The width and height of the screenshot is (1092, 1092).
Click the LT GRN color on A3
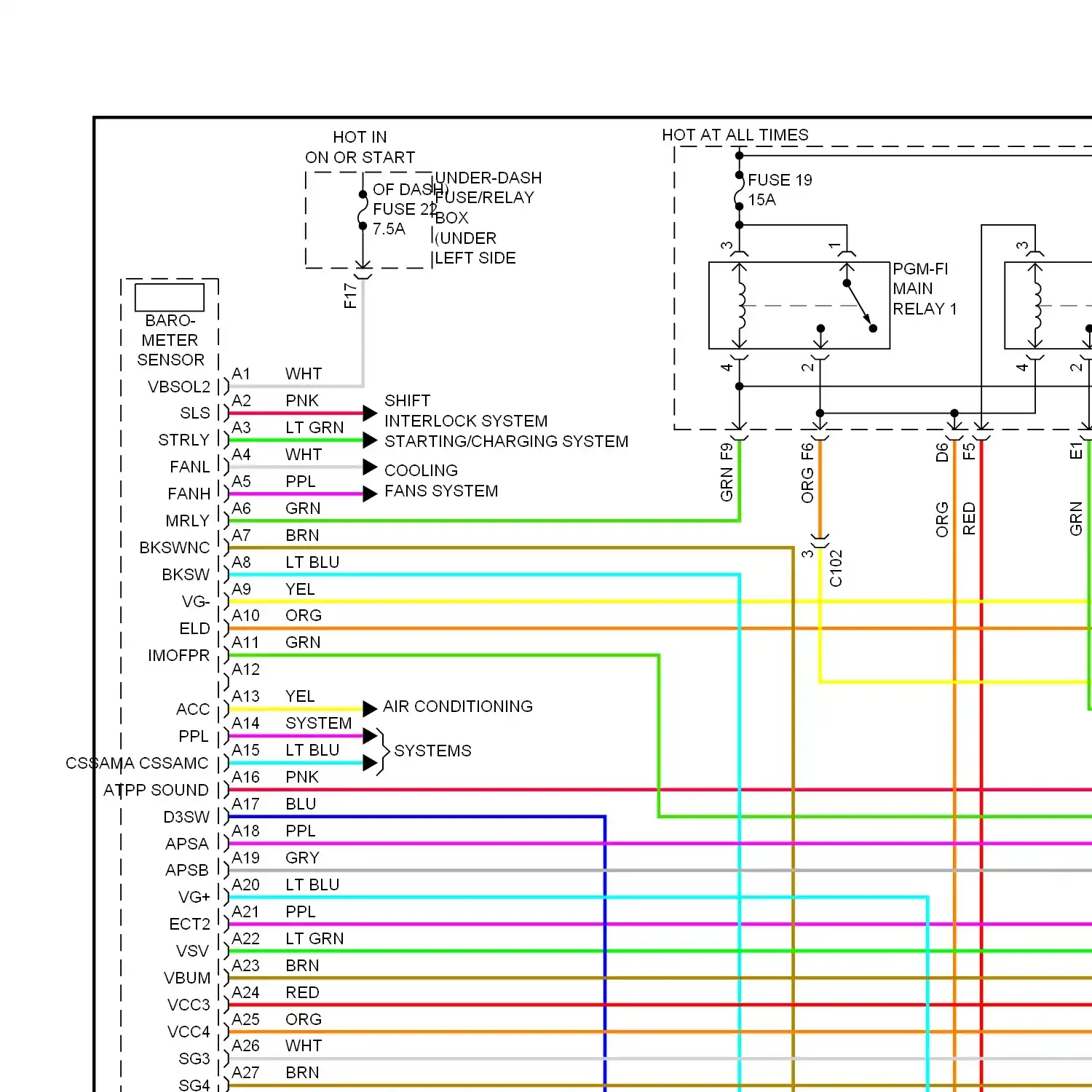click(x=314, y=427)
